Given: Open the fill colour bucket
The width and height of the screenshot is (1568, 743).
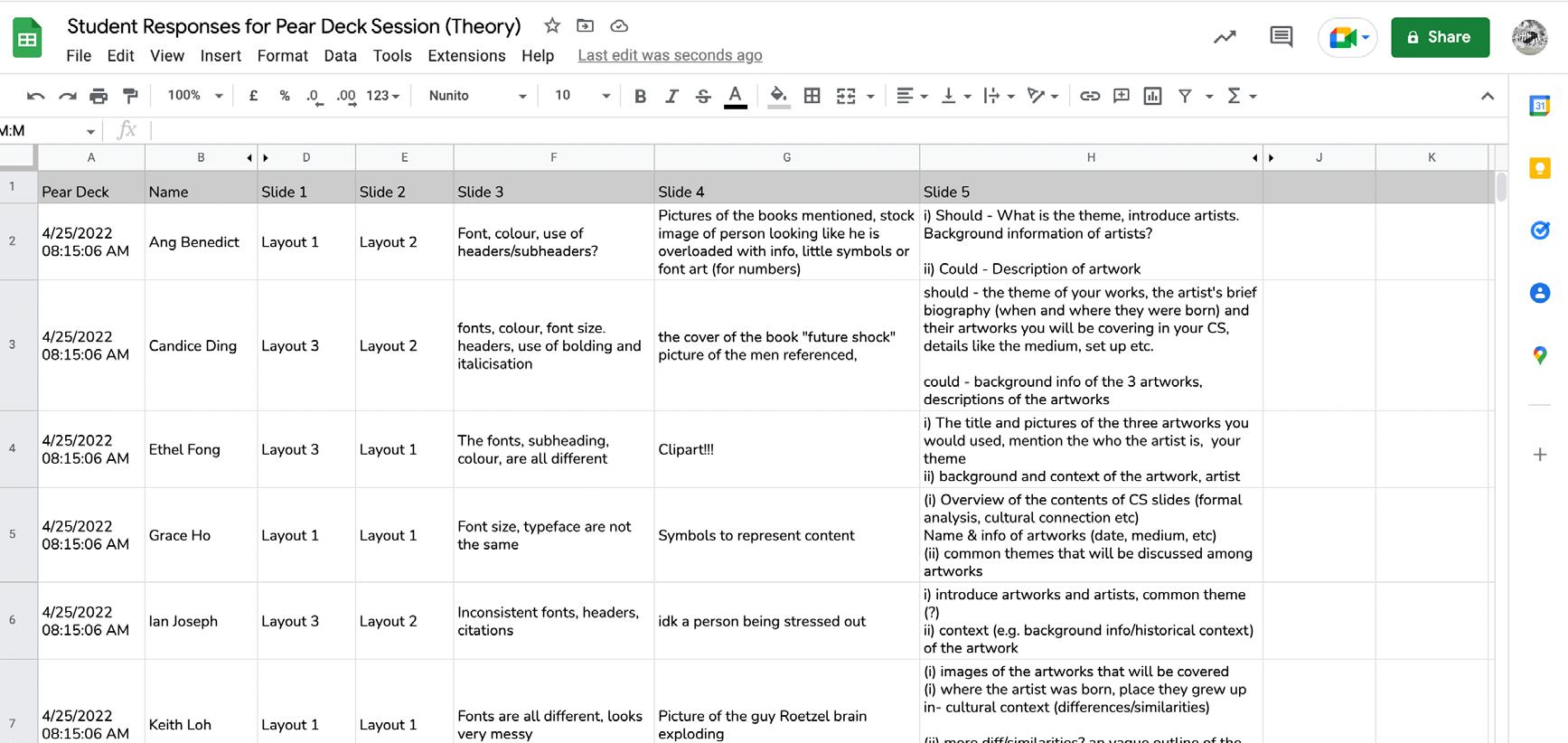Looking at the screenshot, I should tap(778, 96).
